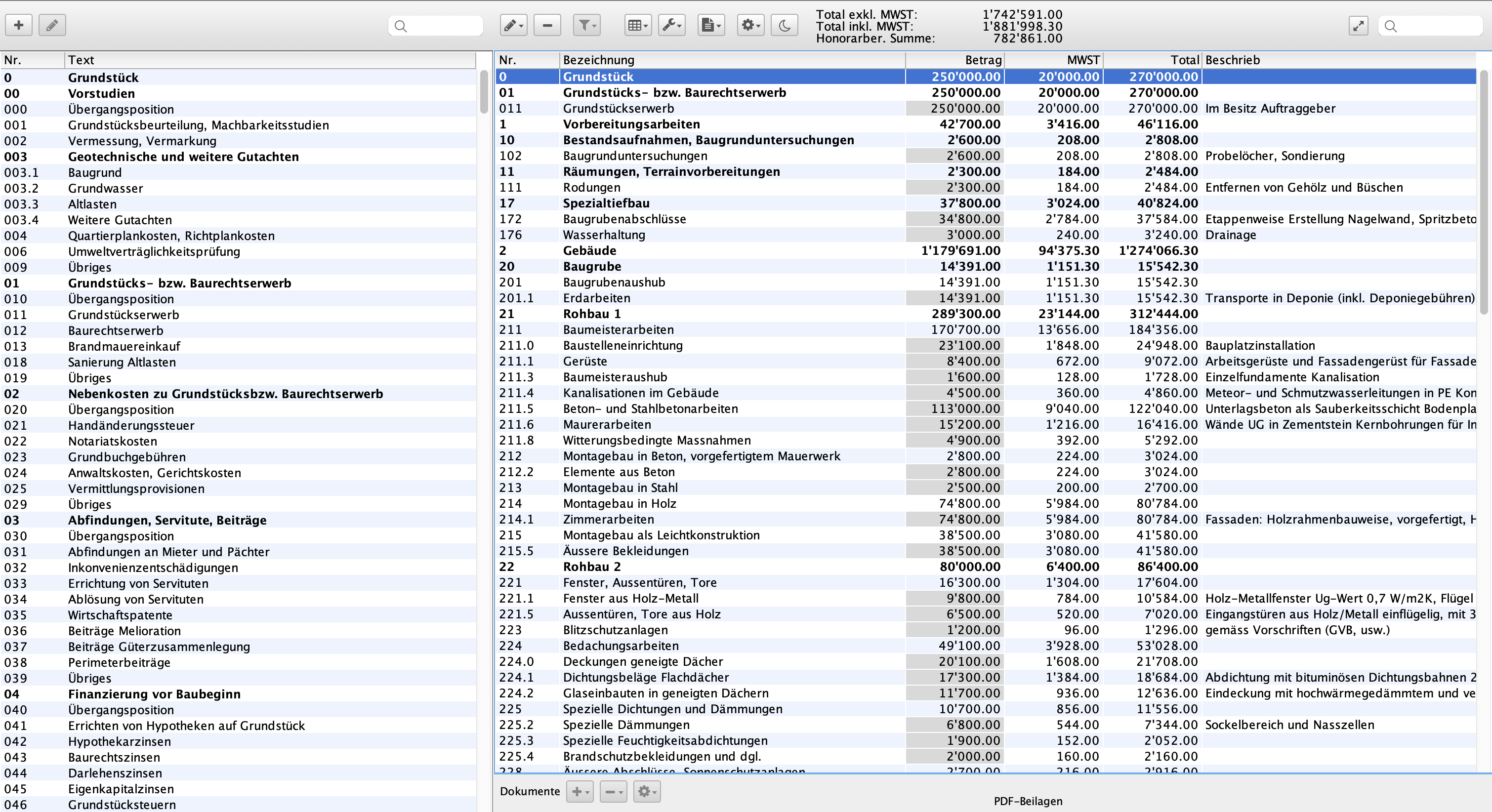1492x812 pixels.
Task: Open the pencil edit dropdown in main toolbar
Action: 513,25
